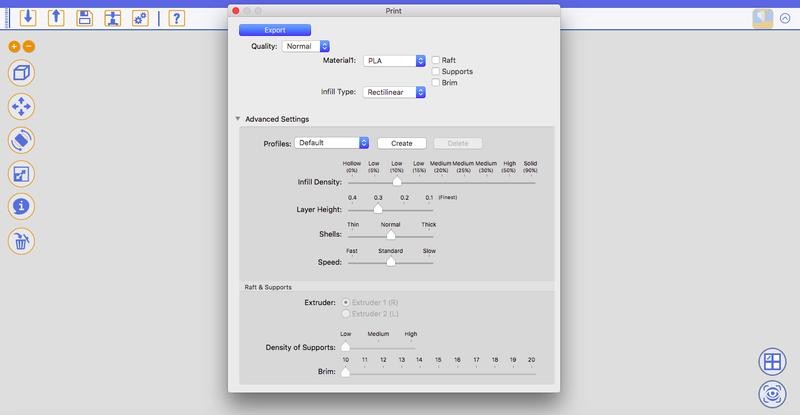
Task: Open the Settings gears icon
Action: point(140,18)
